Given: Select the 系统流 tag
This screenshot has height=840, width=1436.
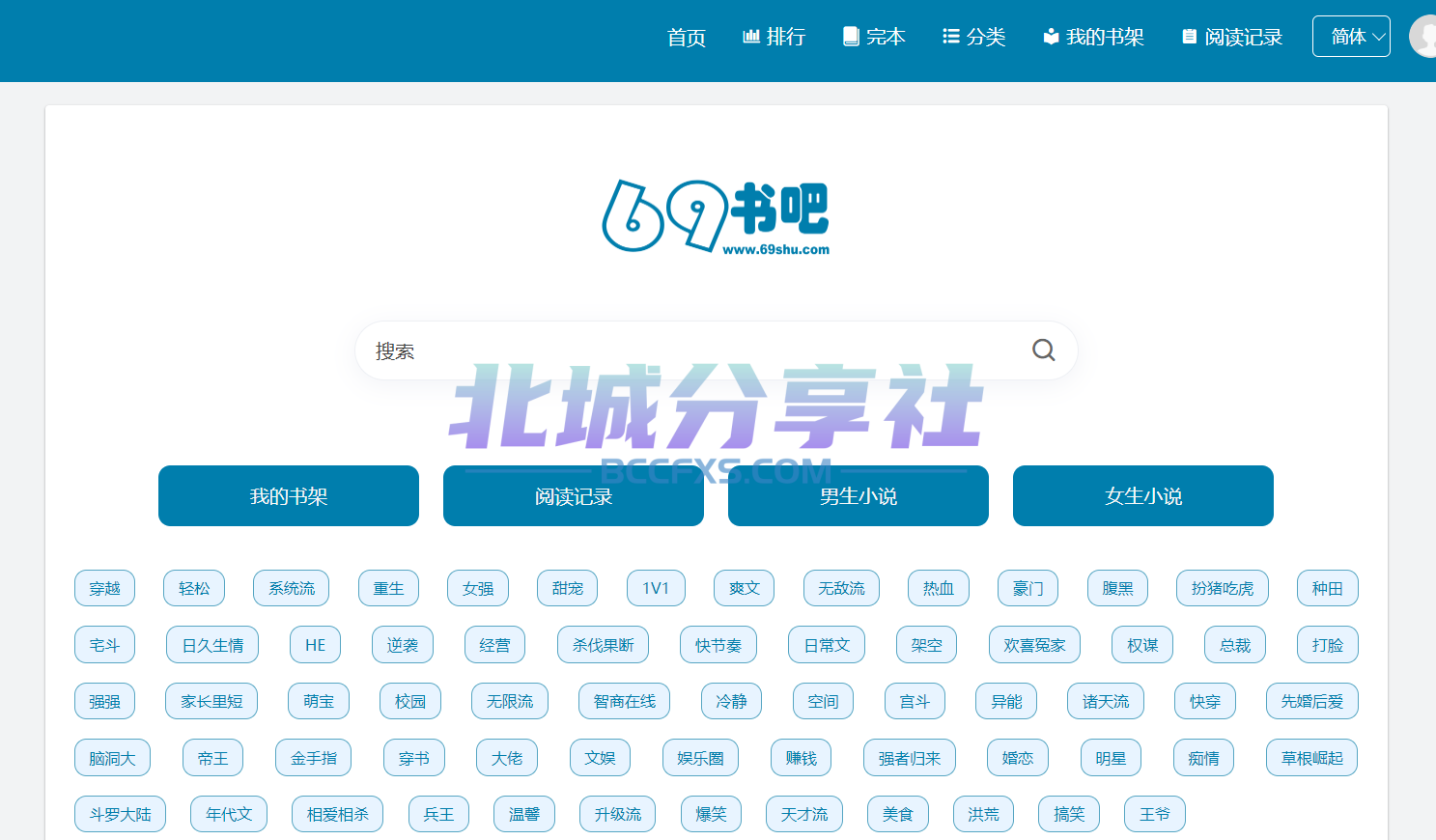Looking at the screenshot, I should click(x=292, y=588).
